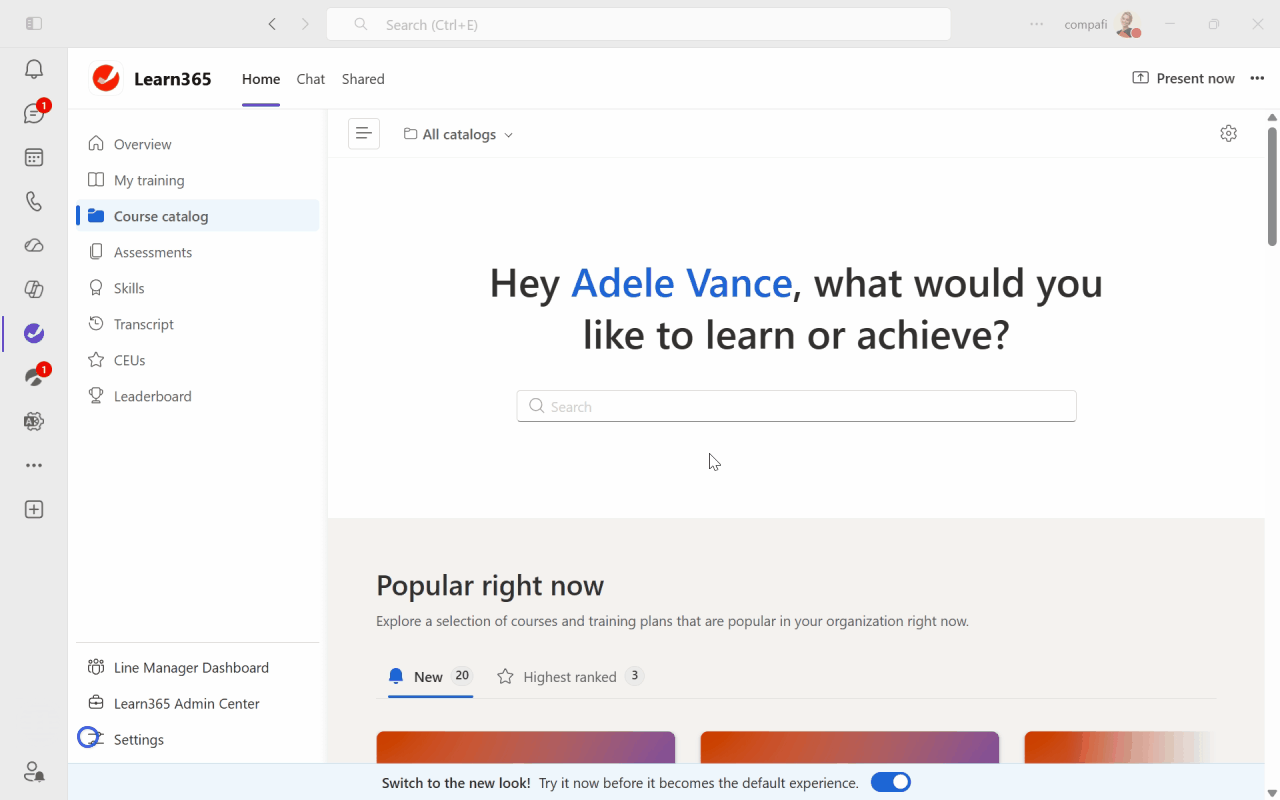The height and width of the screenshot is (800, 1280).
Task: Click the hamburger menu to collapse sidebar
Action: (x=364, y=134)
